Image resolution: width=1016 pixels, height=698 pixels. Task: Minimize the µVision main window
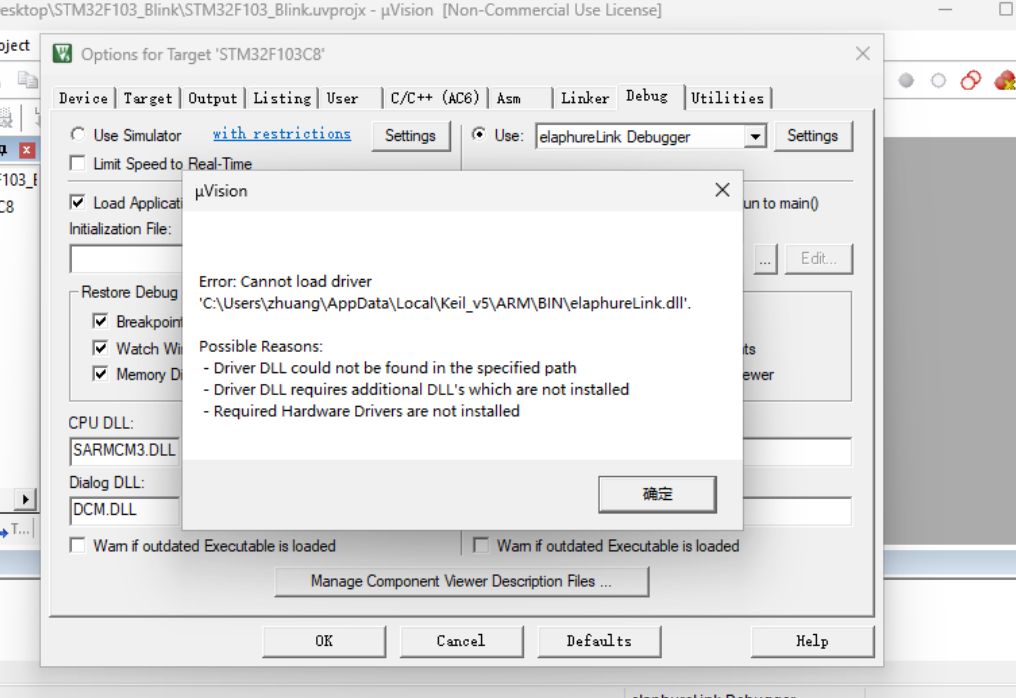[945, 10]
